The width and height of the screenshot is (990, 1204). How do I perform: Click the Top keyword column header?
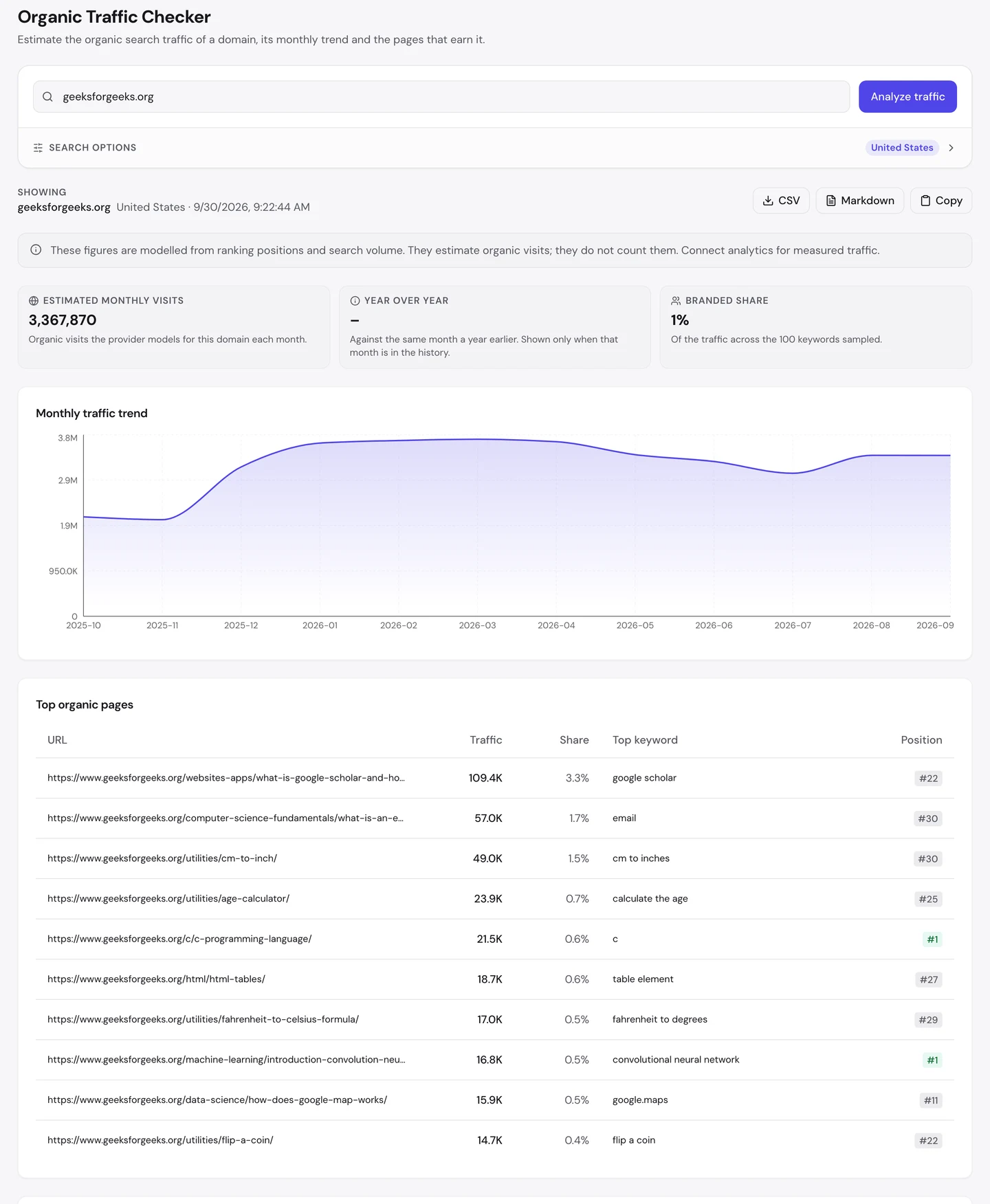645,740
